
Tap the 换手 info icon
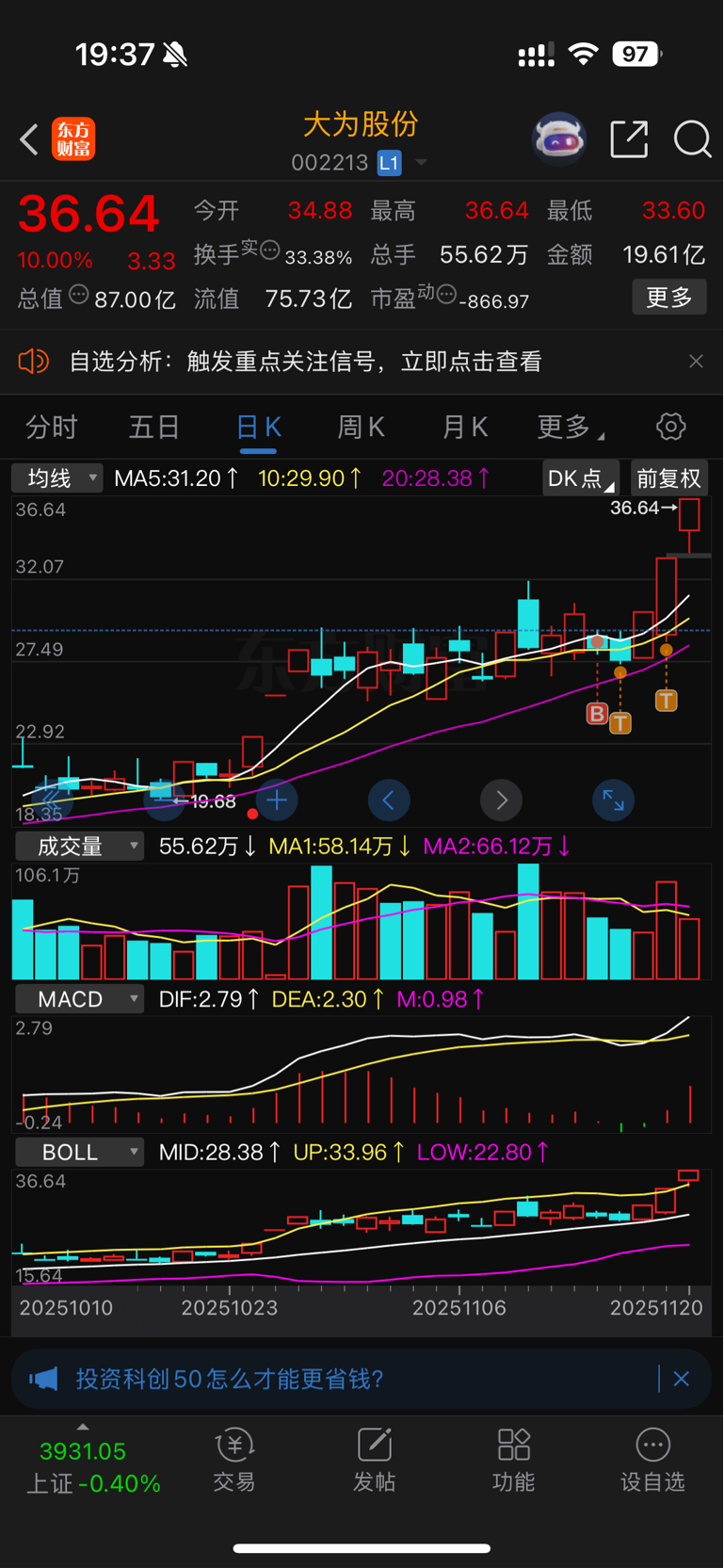pyautogui.click(x=270, y=251)
